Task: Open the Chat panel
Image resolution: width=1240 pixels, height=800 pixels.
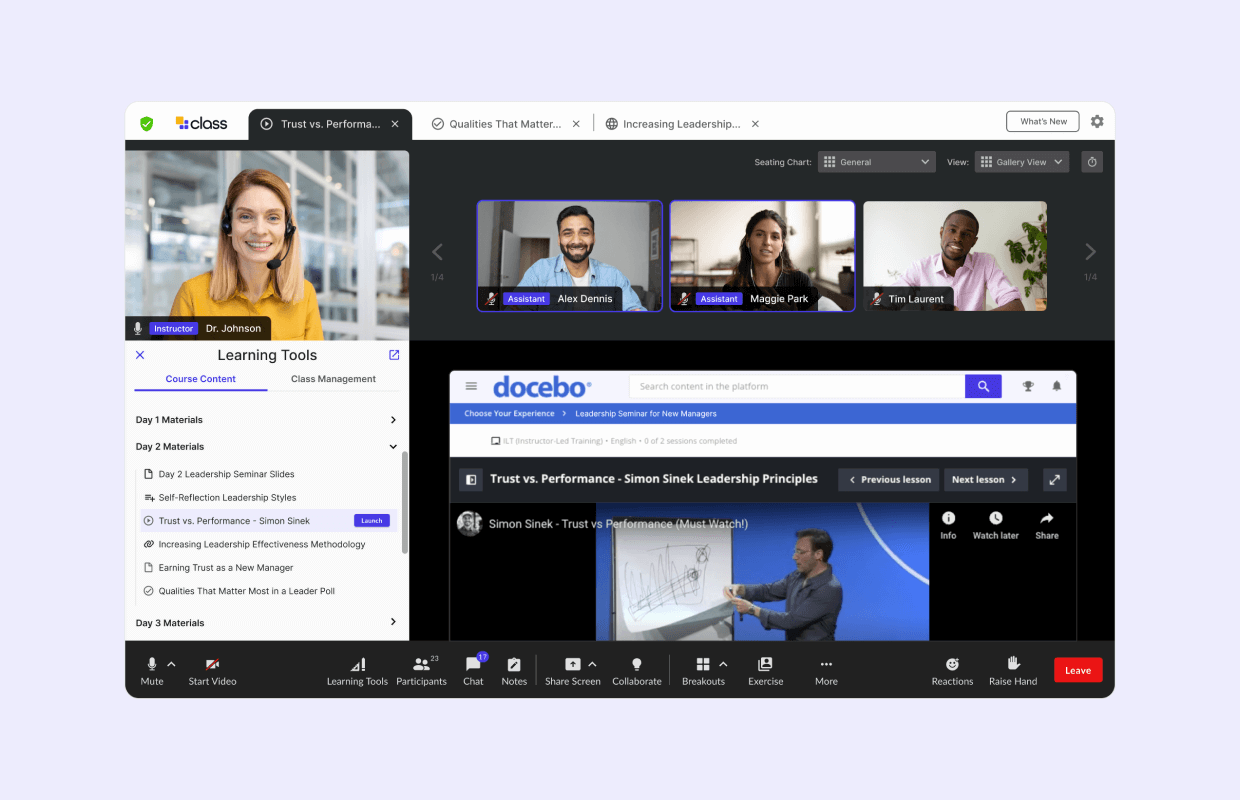Action: [473, 670]
